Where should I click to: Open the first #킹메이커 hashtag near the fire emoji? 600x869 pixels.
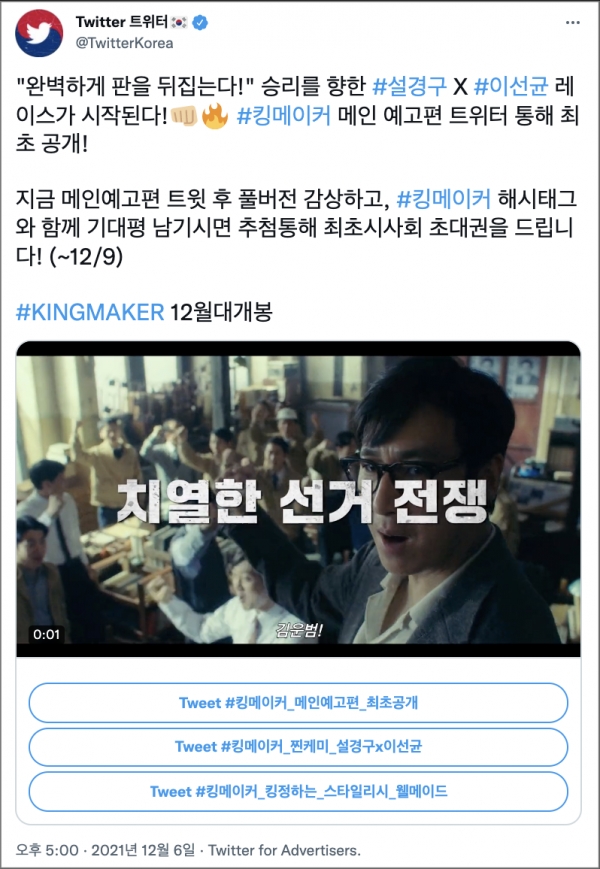pyautogui.click(x=283, y=116)
